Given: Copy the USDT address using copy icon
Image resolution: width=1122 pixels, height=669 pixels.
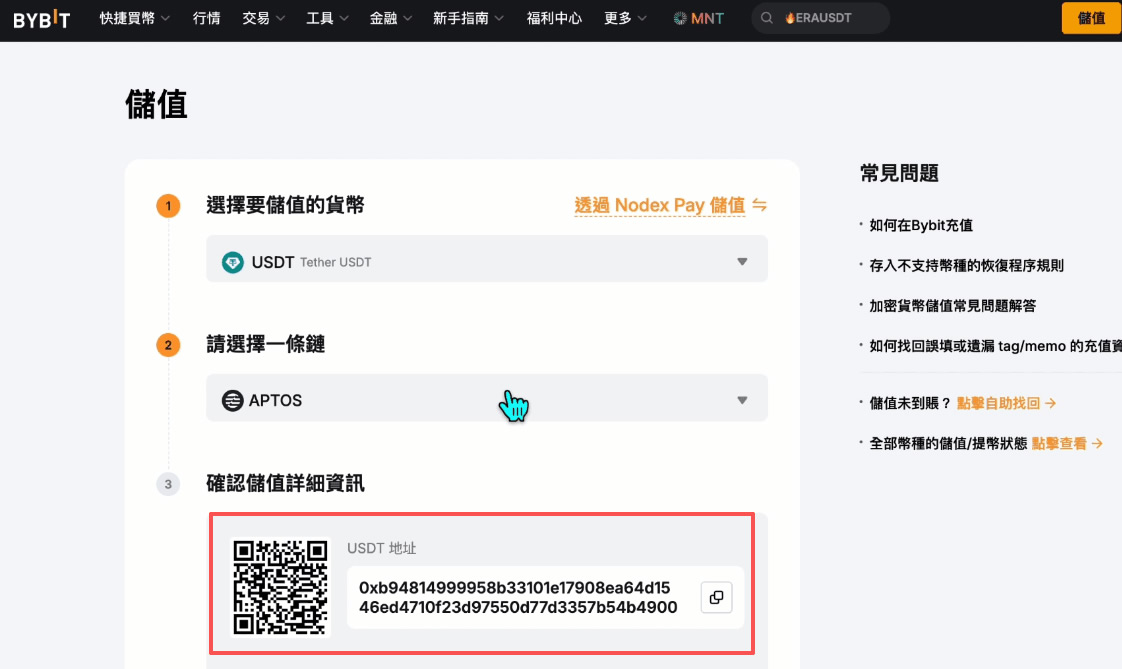Looking at the screenshot, I should click(716, 597).
